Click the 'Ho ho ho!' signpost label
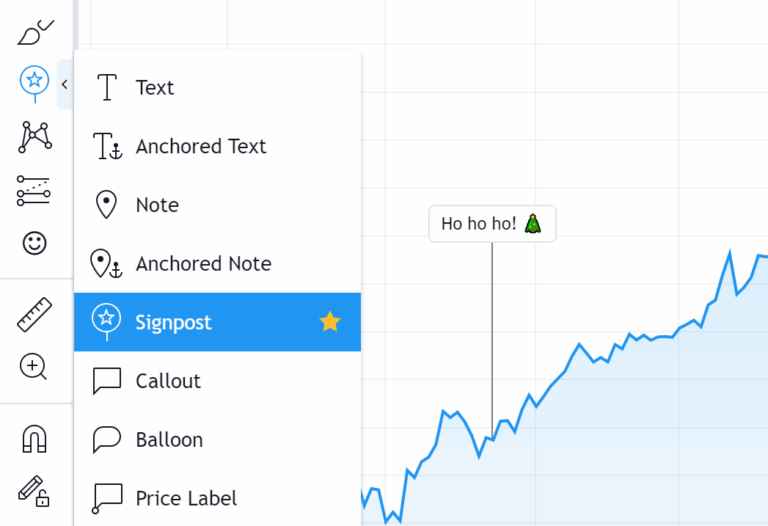 [491, 224]
